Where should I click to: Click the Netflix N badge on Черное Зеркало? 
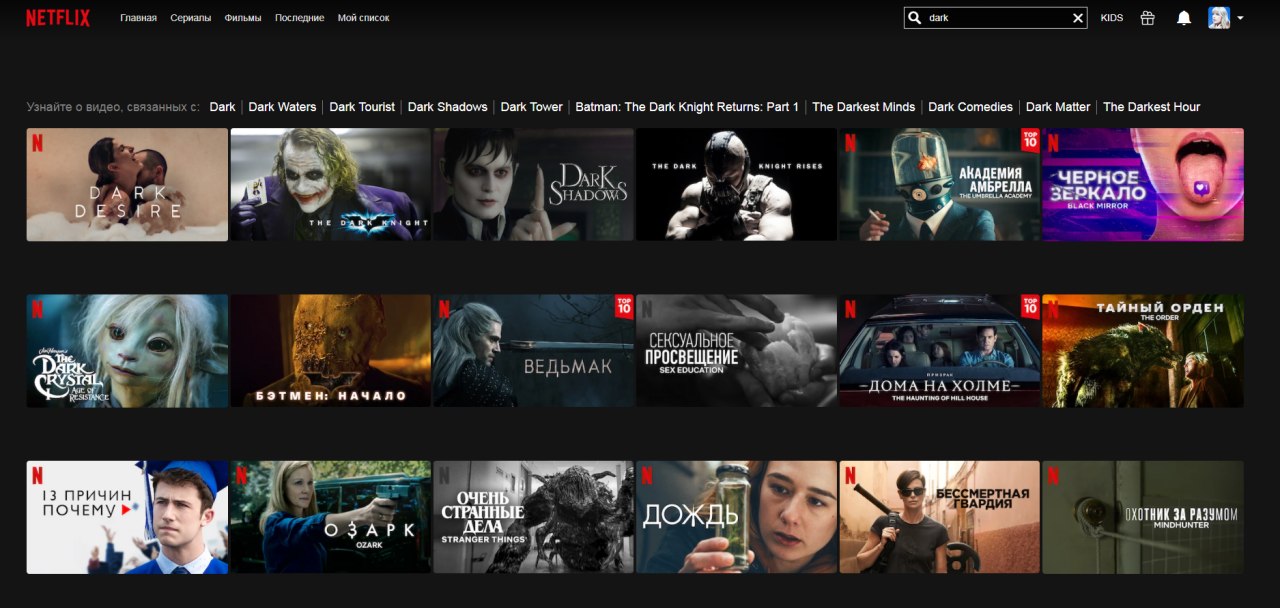[x=1053, y=143]
